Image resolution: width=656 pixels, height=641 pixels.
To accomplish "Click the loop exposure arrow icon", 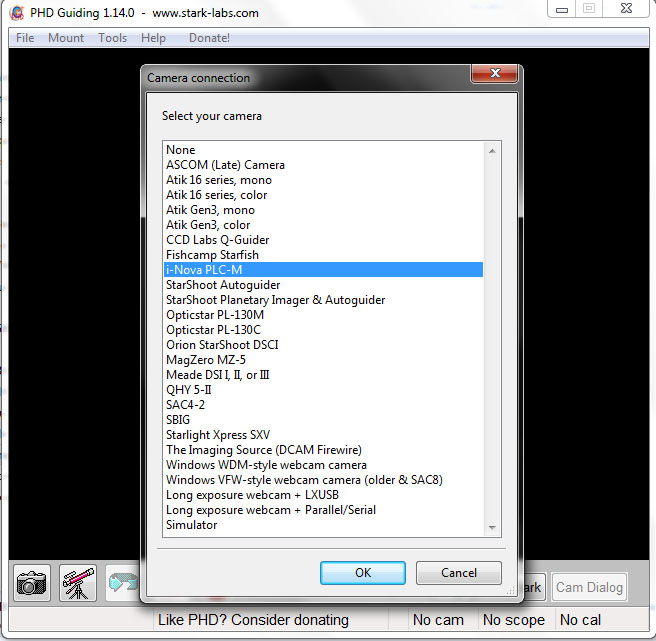I will 122,583.
